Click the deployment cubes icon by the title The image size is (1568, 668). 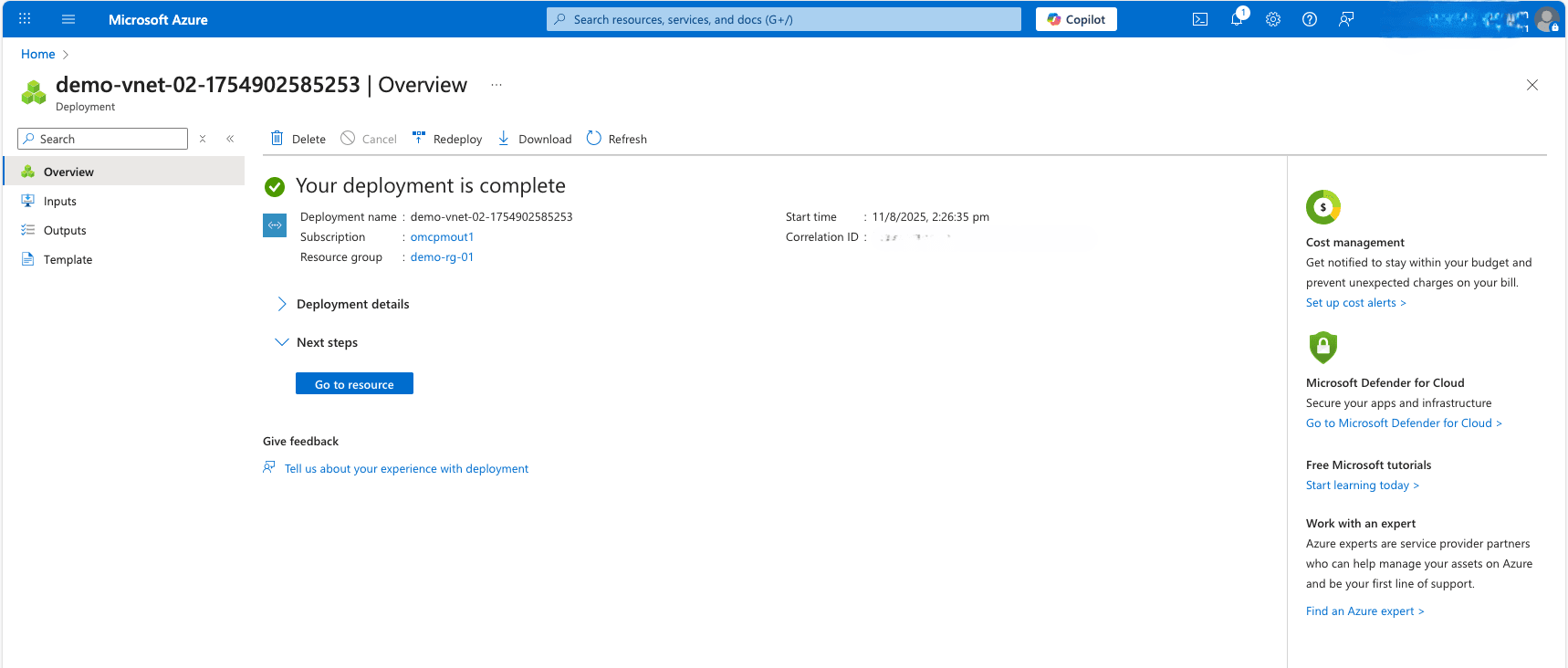pyautogui.click(x=34, y=92)
